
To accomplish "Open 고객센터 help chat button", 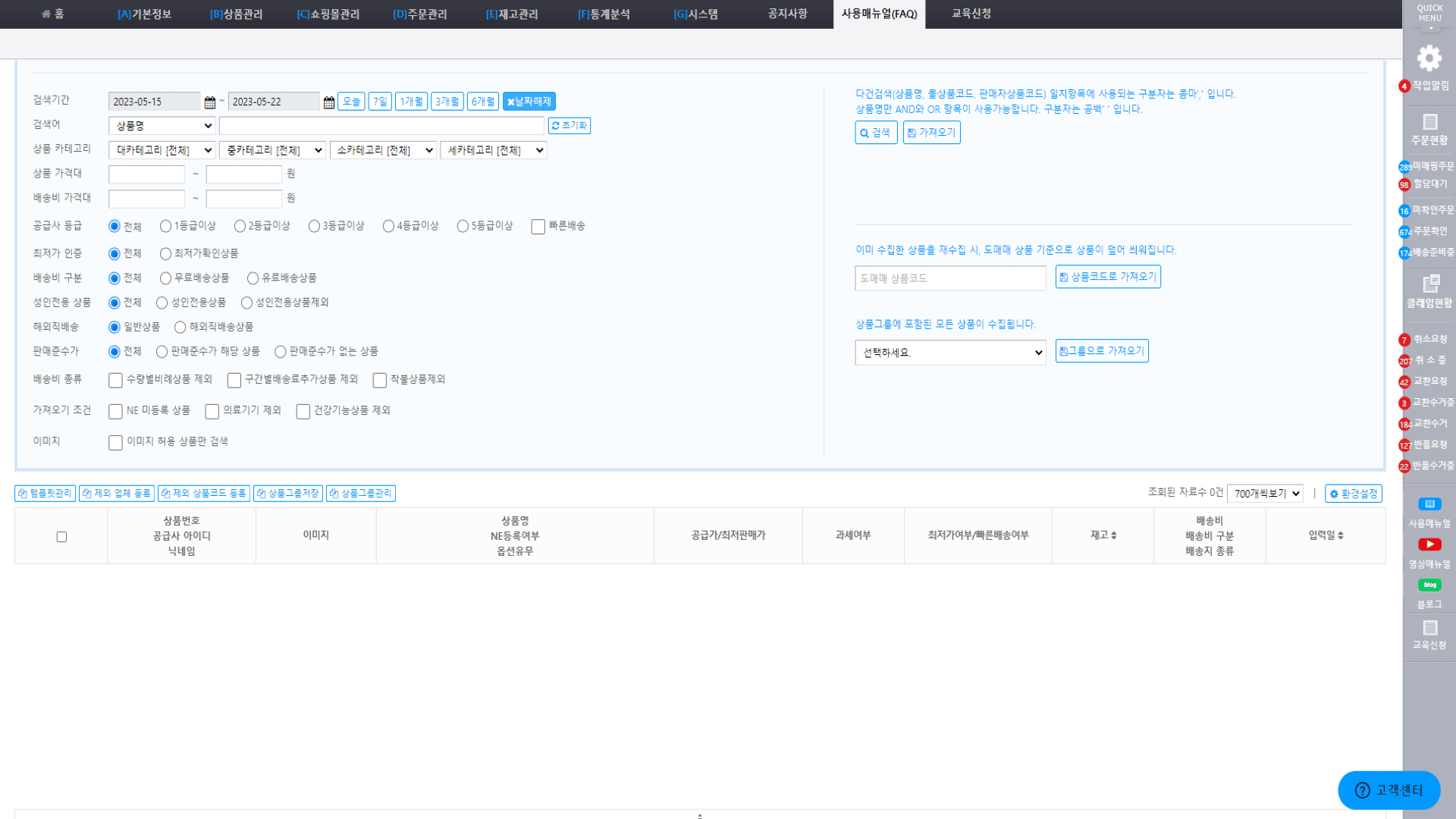I will 1389,790.
